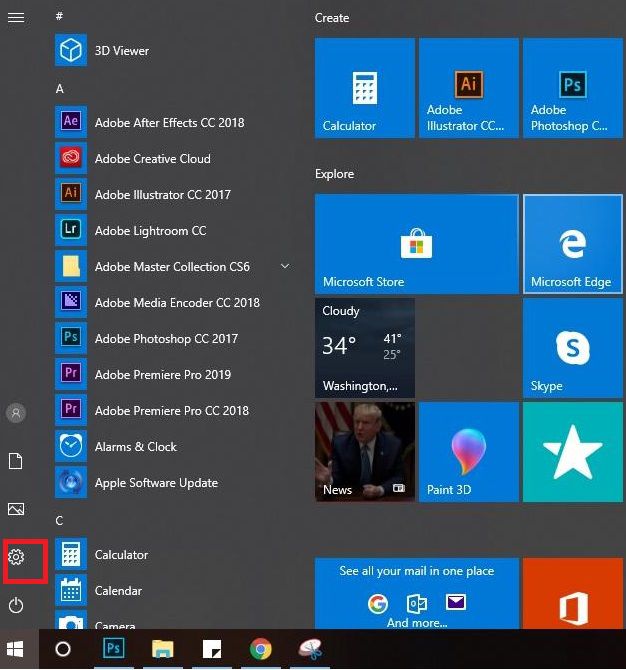The width and height of the screenshot is (626, 670).
Task: Launch Alarms & Clock
Action: point(175,447)
